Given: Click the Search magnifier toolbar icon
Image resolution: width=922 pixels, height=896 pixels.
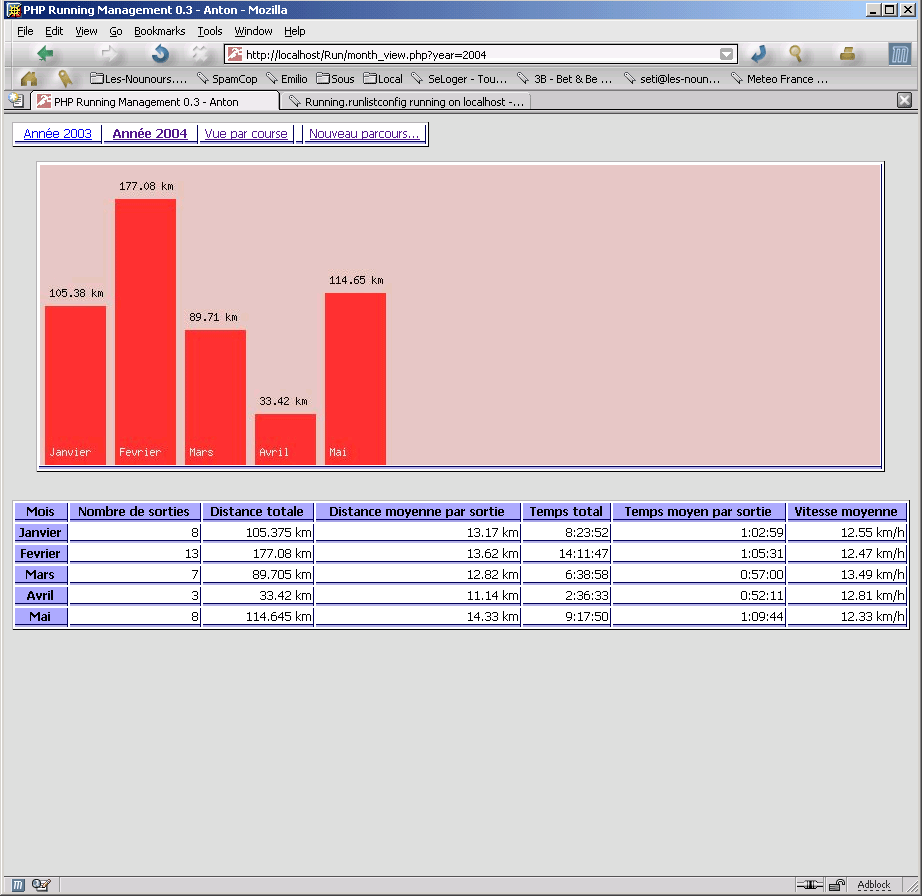Looking at the screenshot, I should click(796, 54).
